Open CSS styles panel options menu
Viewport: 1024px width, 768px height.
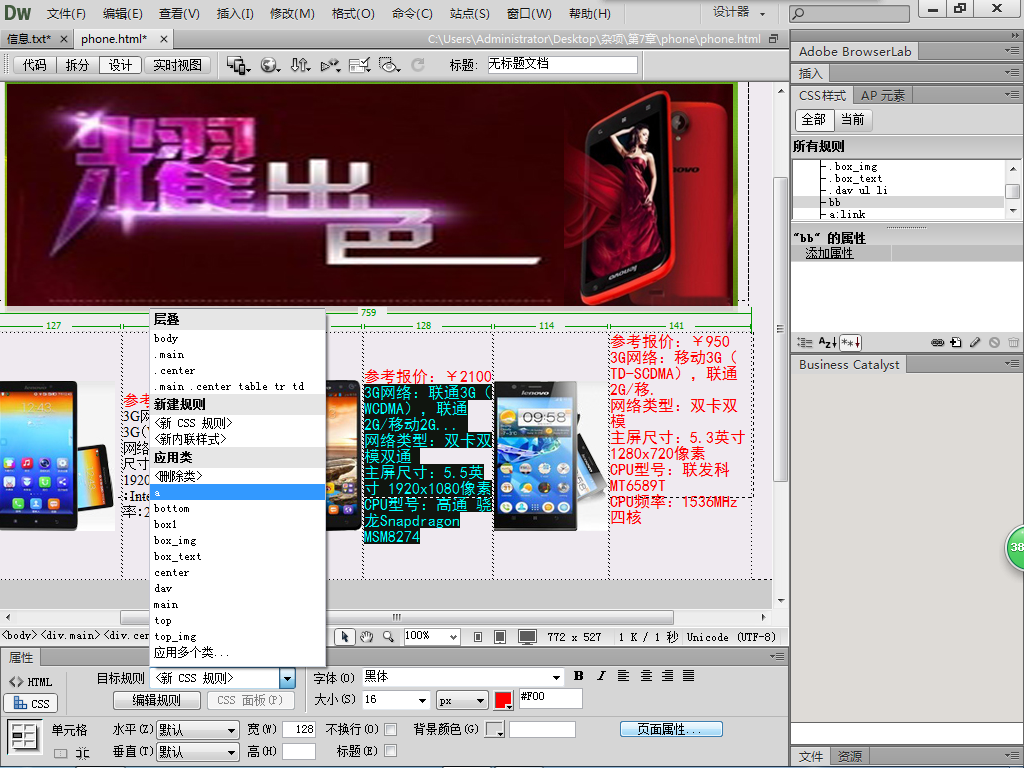point(1012,95)
